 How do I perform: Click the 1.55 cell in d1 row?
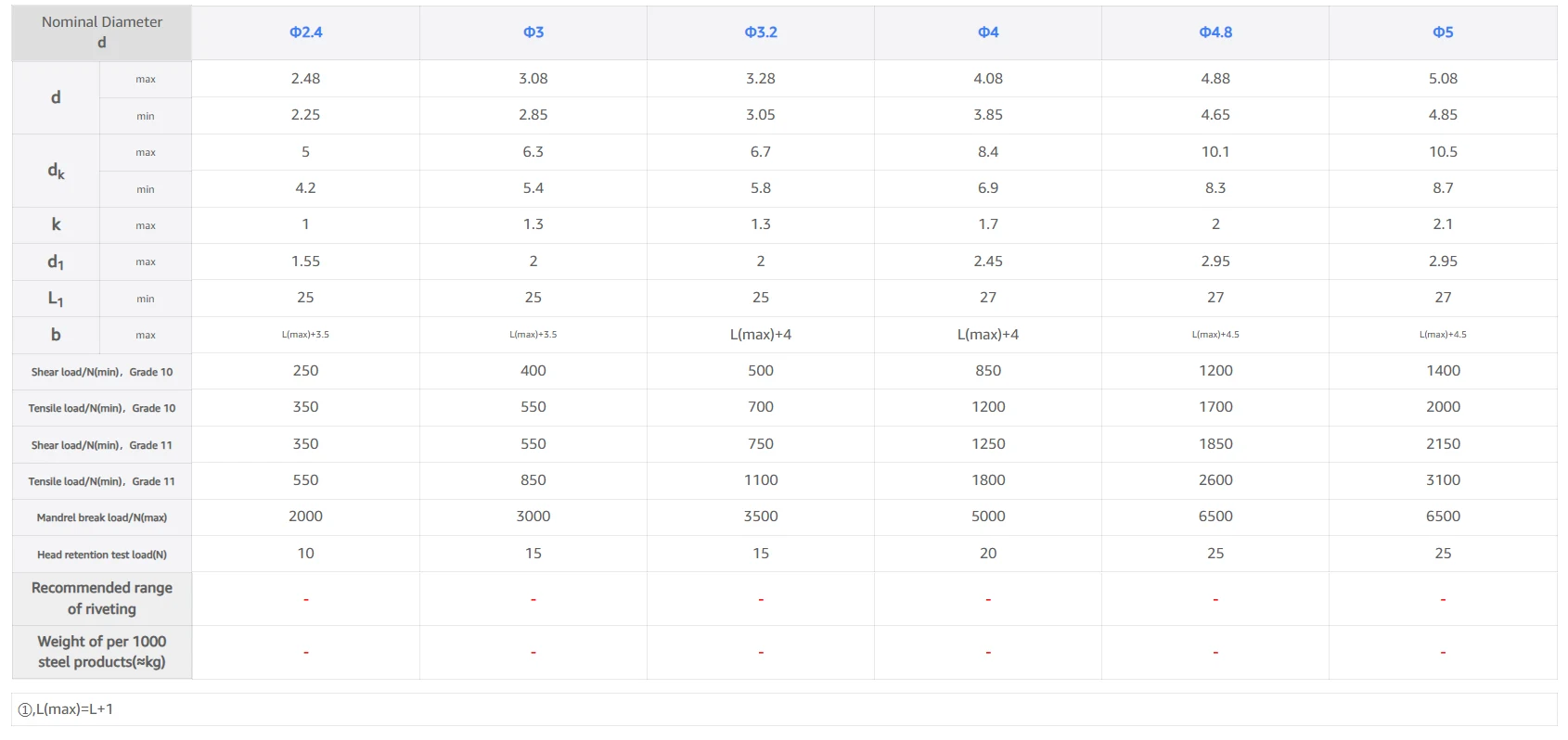(x=305, y=262)
